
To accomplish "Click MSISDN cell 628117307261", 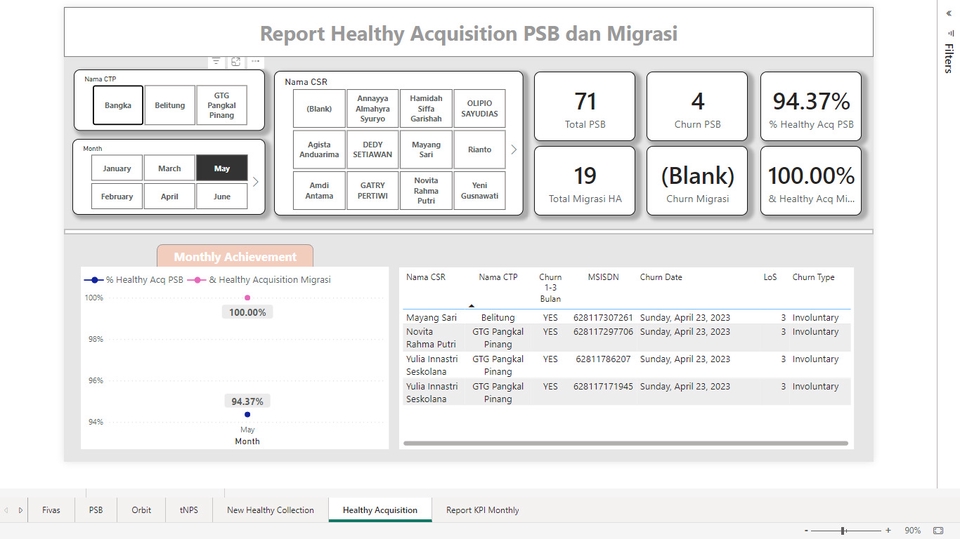I will [x=603, y=317].
